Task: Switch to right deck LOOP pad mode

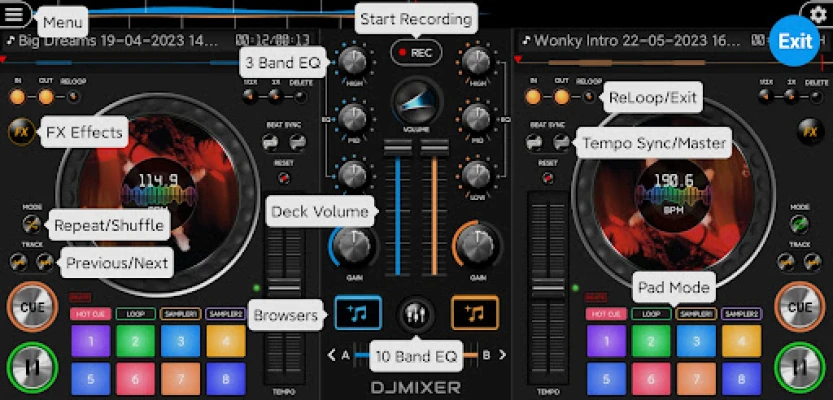Action: [x=651, y=314]
